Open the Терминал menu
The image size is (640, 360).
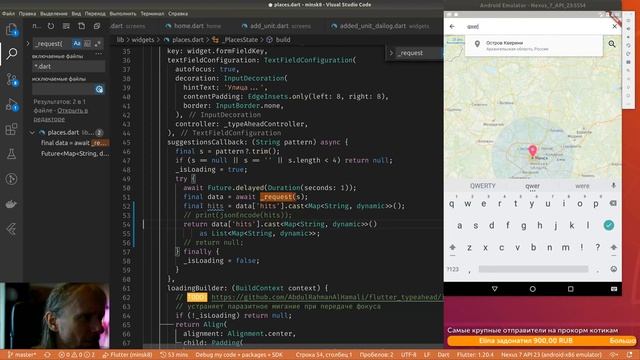click(152, 13)
